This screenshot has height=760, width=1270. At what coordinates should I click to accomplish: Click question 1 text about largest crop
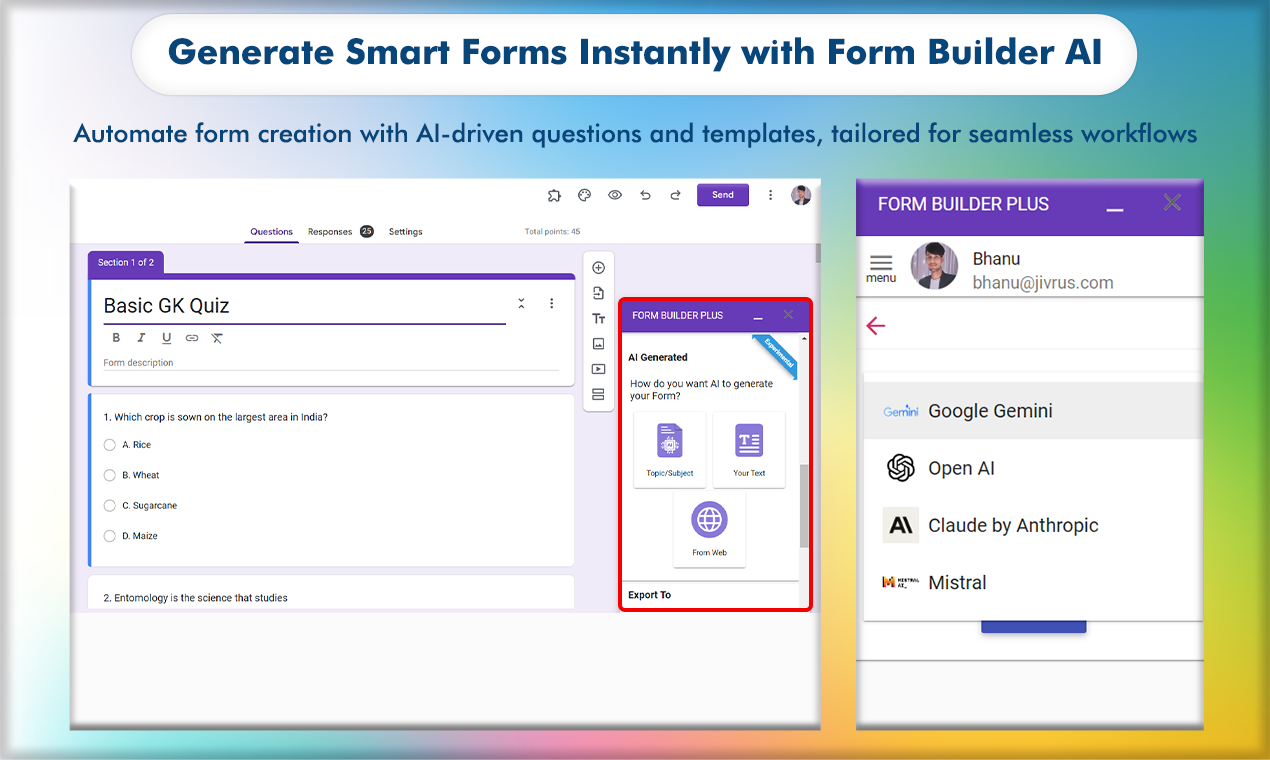point(216,417)
